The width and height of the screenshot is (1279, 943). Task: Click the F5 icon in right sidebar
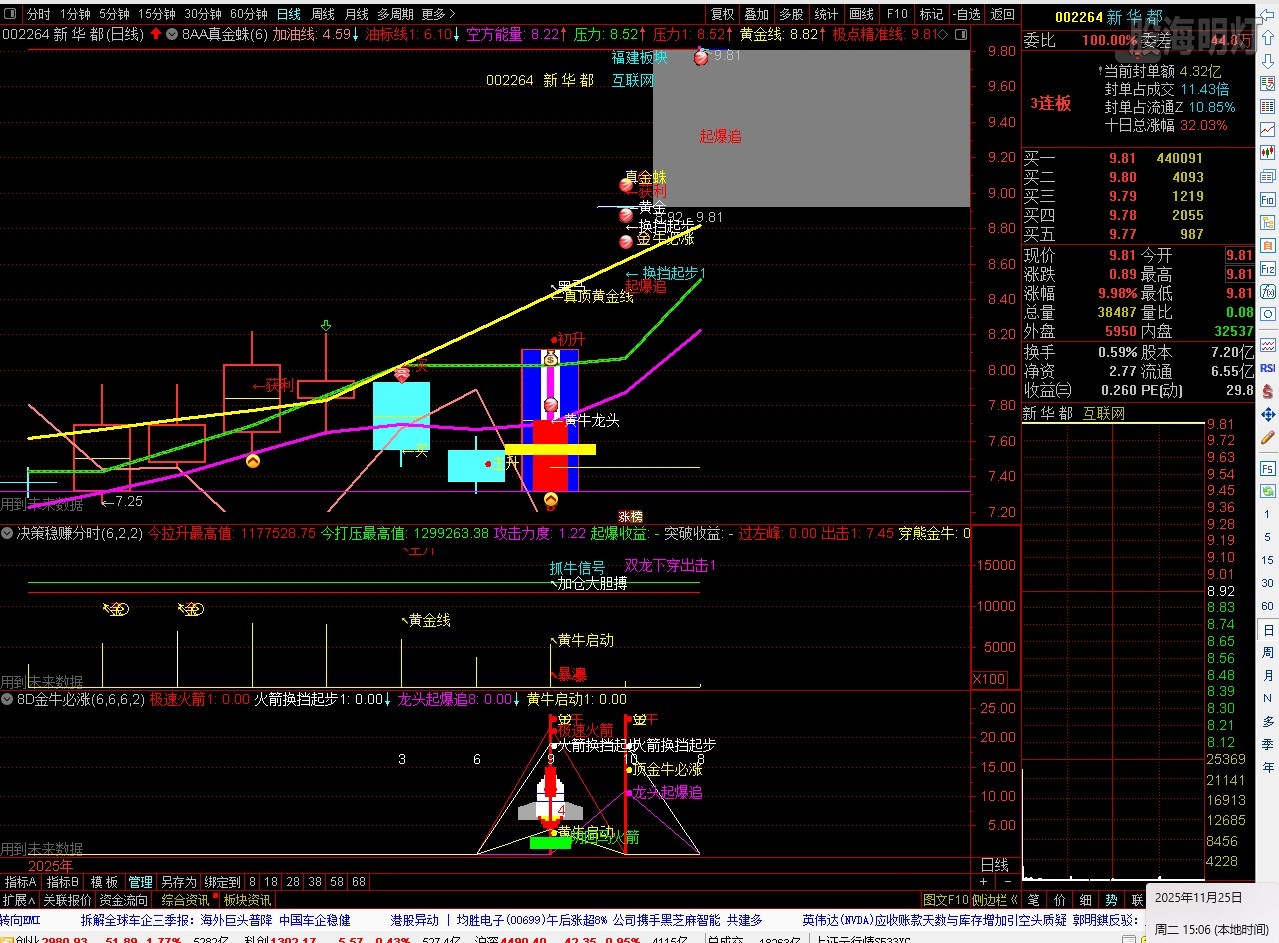1268,468
